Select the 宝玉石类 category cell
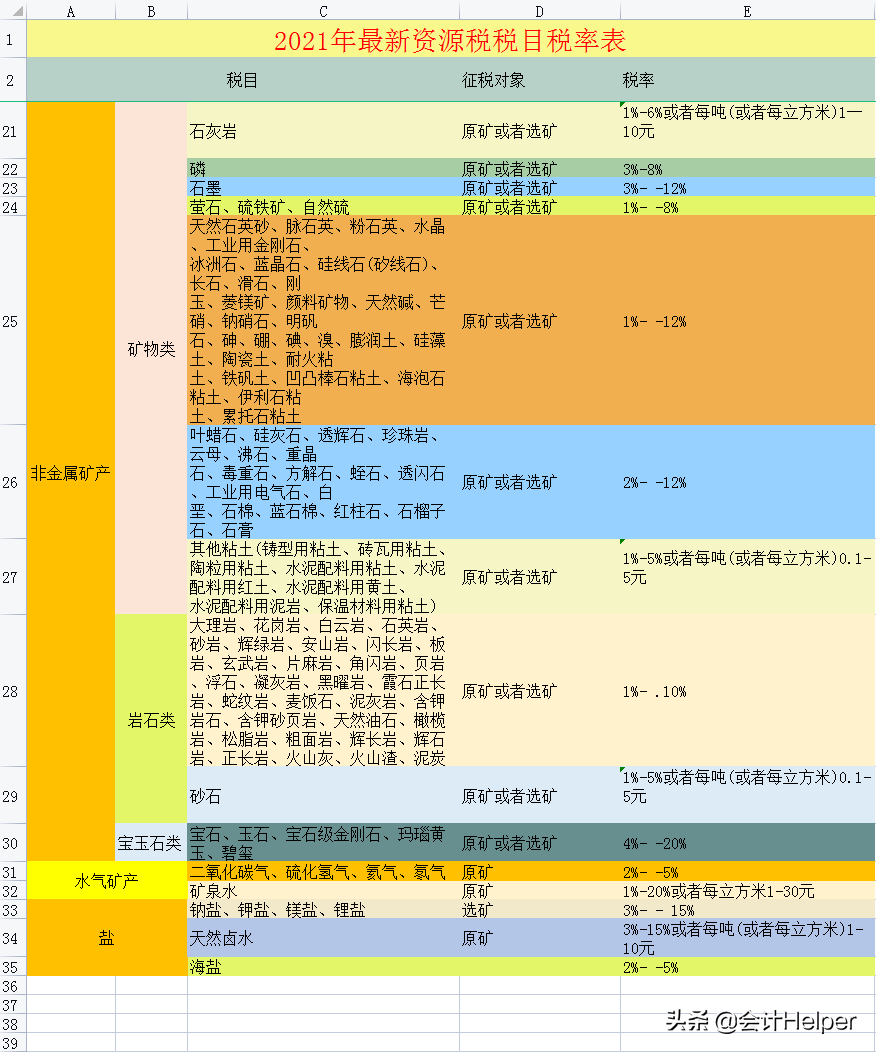Viewport: 876px width, 1052px height. (x=152, y=843)
